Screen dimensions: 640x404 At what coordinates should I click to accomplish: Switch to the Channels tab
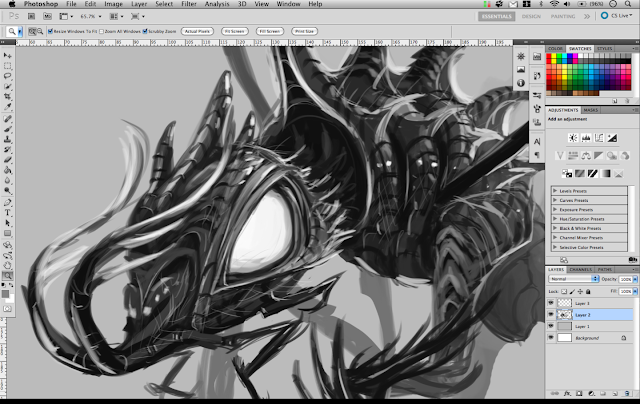coord(580,269)
